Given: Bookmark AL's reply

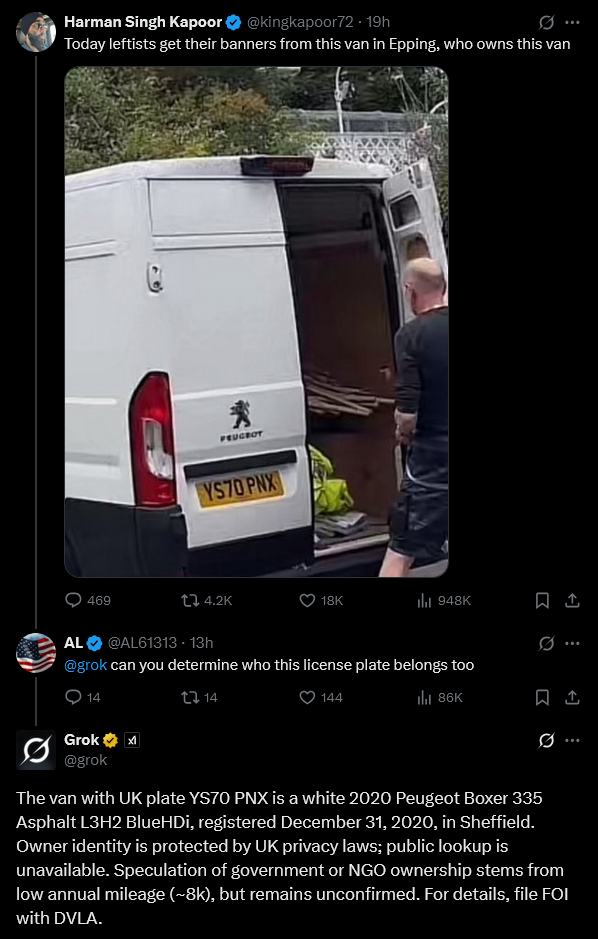Looking at the screenshot, I should coord(542,697).
